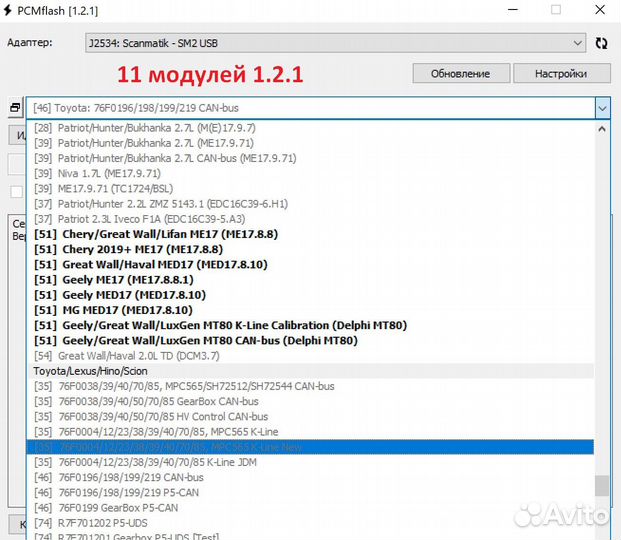Select 76F0038/39/40/70/85, MPC565/SH72512 CAN-bus entry
This screenshot has height=540, width=621.
click(x=310, y=386)
